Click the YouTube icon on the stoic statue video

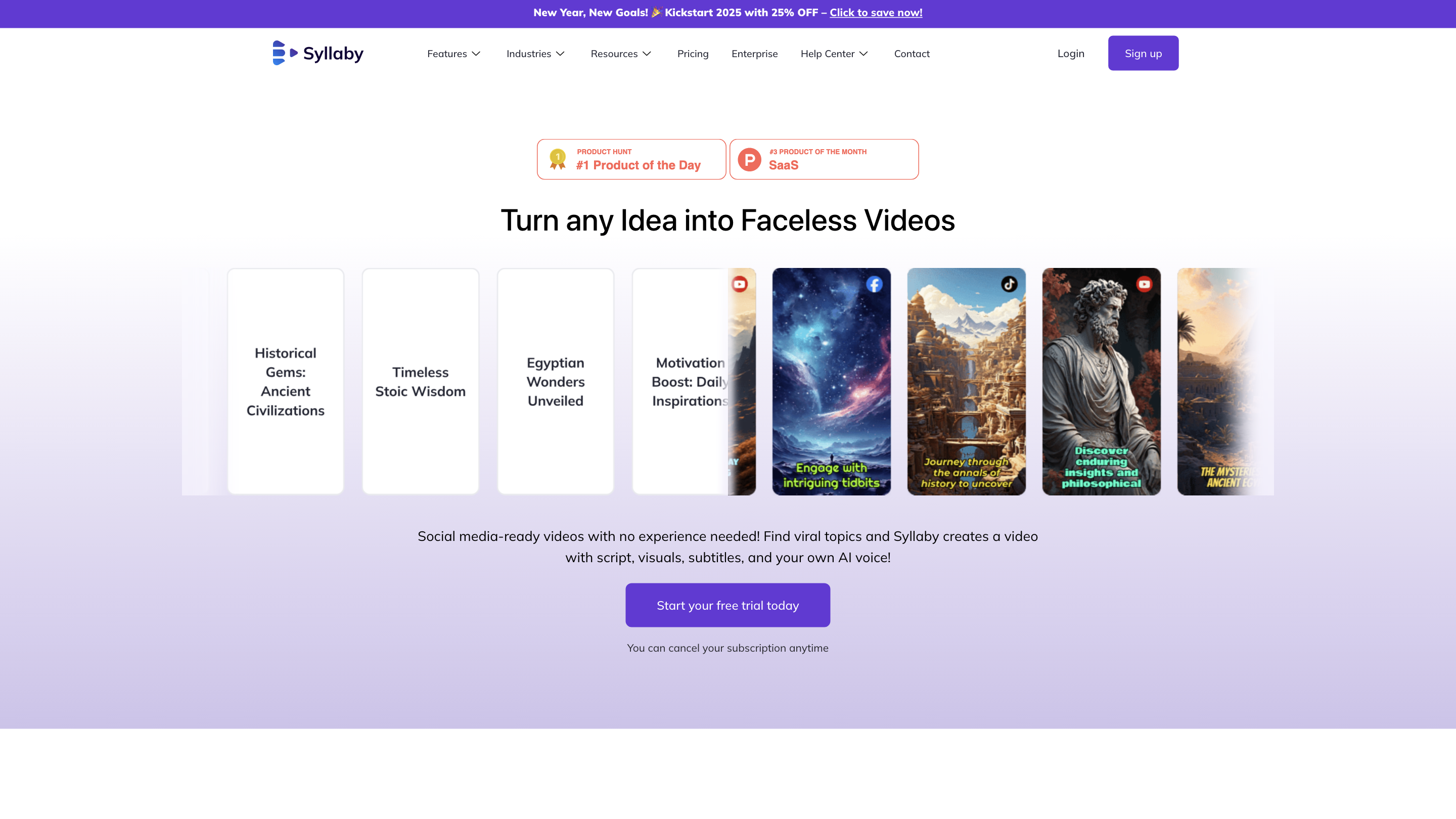[1144, 284]
